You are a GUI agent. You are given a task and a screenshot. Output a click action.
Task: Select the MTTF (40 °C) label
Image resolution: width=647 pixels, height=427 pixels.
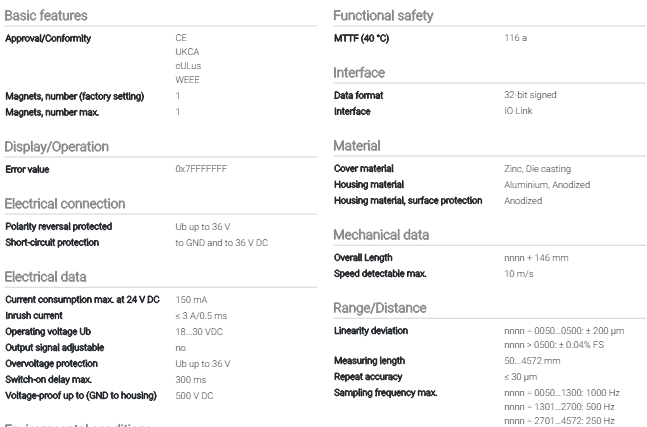pos(361,38)
